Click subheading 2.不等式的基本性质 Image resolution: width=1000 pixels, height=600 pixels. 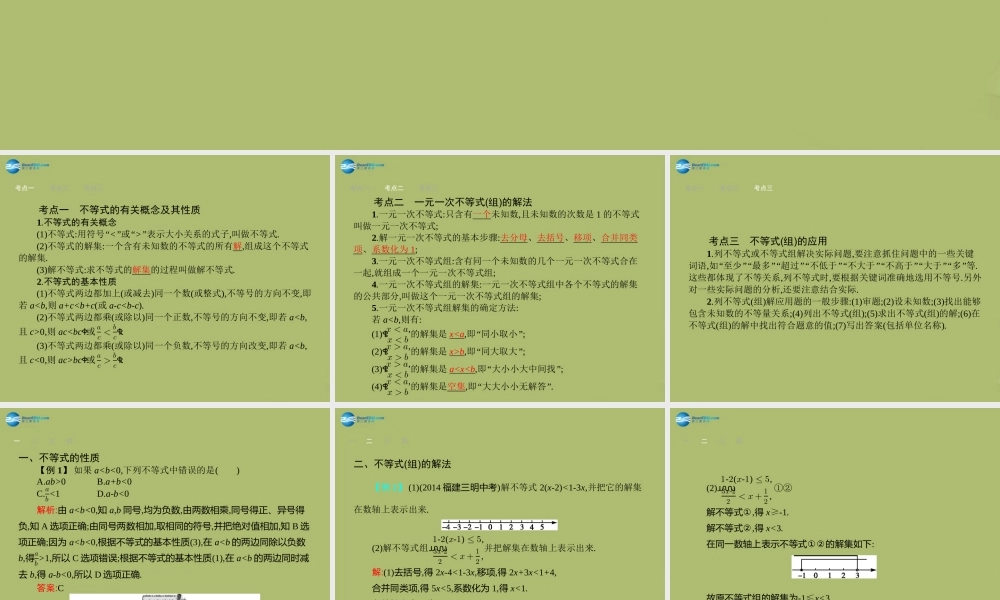tap(77, 281)
